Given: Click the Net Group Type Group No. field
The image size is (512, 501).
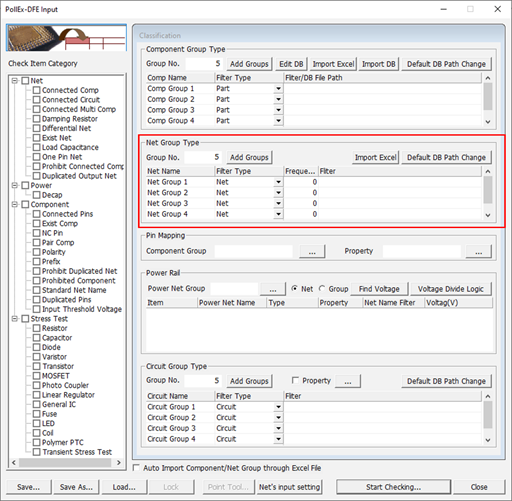Looking at the screenshot, I should pyautogui.click(x=203, y=157).
